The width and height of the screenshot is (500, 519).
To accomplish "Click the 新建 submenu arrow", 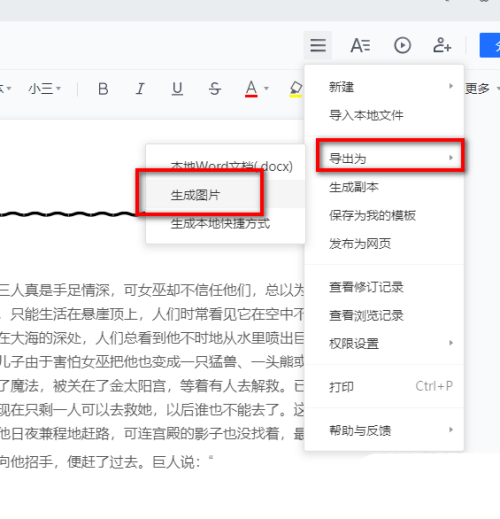I will pyautogui.click(x=451, y=86).
